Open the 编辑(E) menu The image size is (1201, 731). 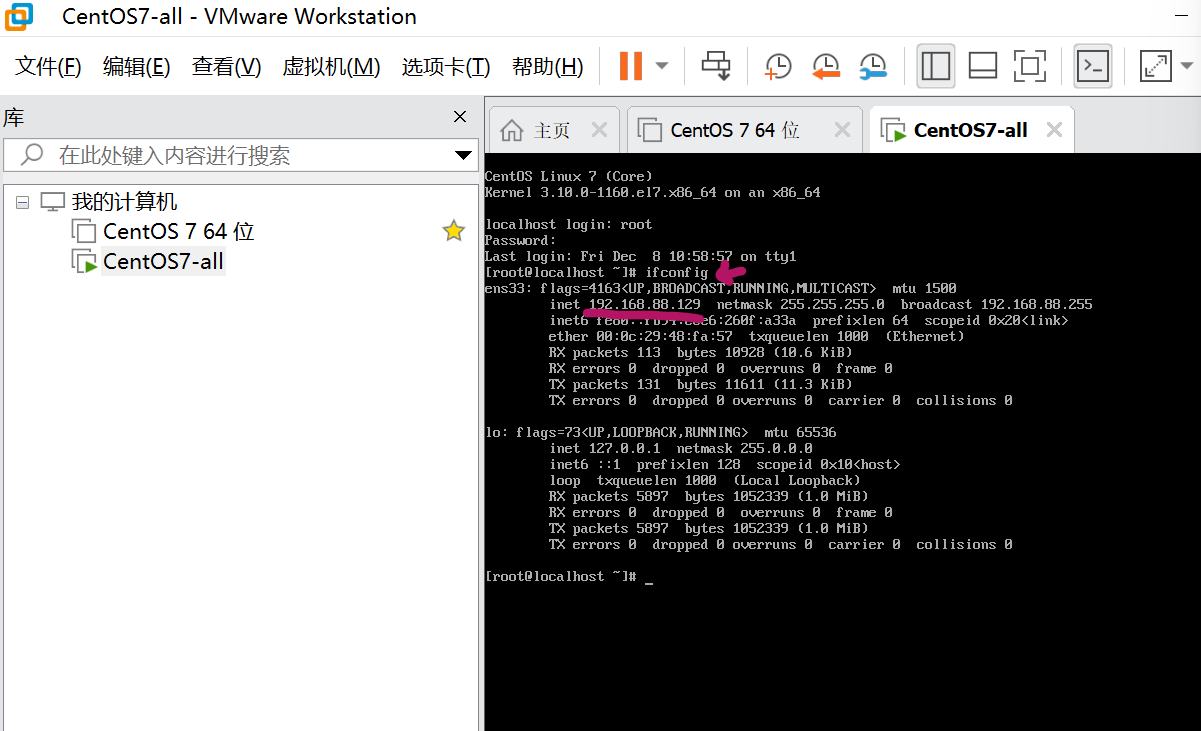tap(137, 67)
